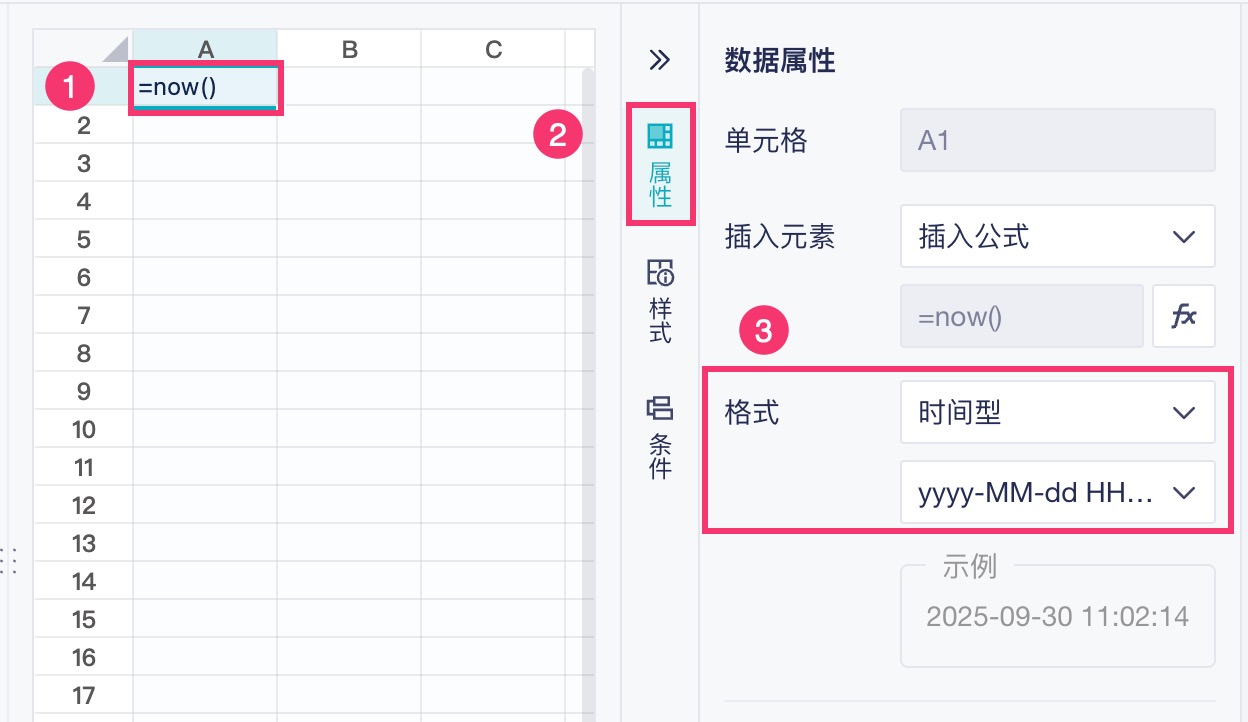This screenshot has height=722, width=1248.
Task: Select row header 16
Action: pos(83,657)
